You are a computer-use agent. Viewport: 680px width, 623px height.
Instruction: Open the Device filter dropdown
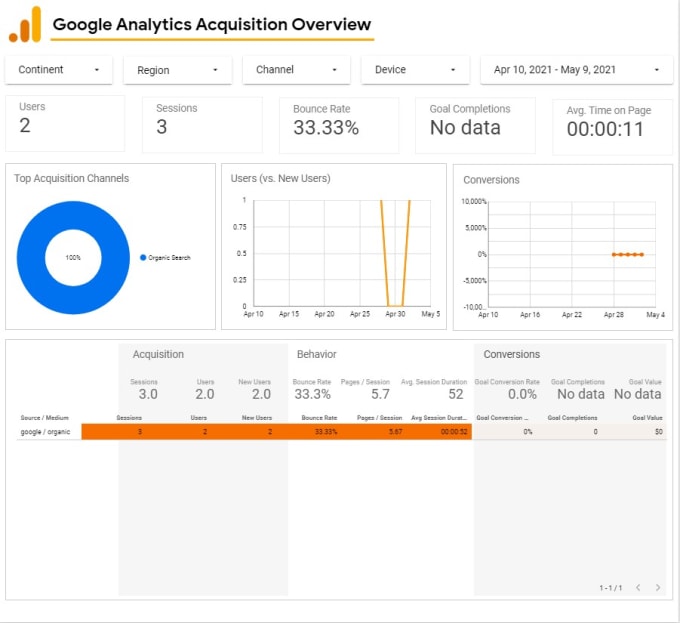coord(415,70)
